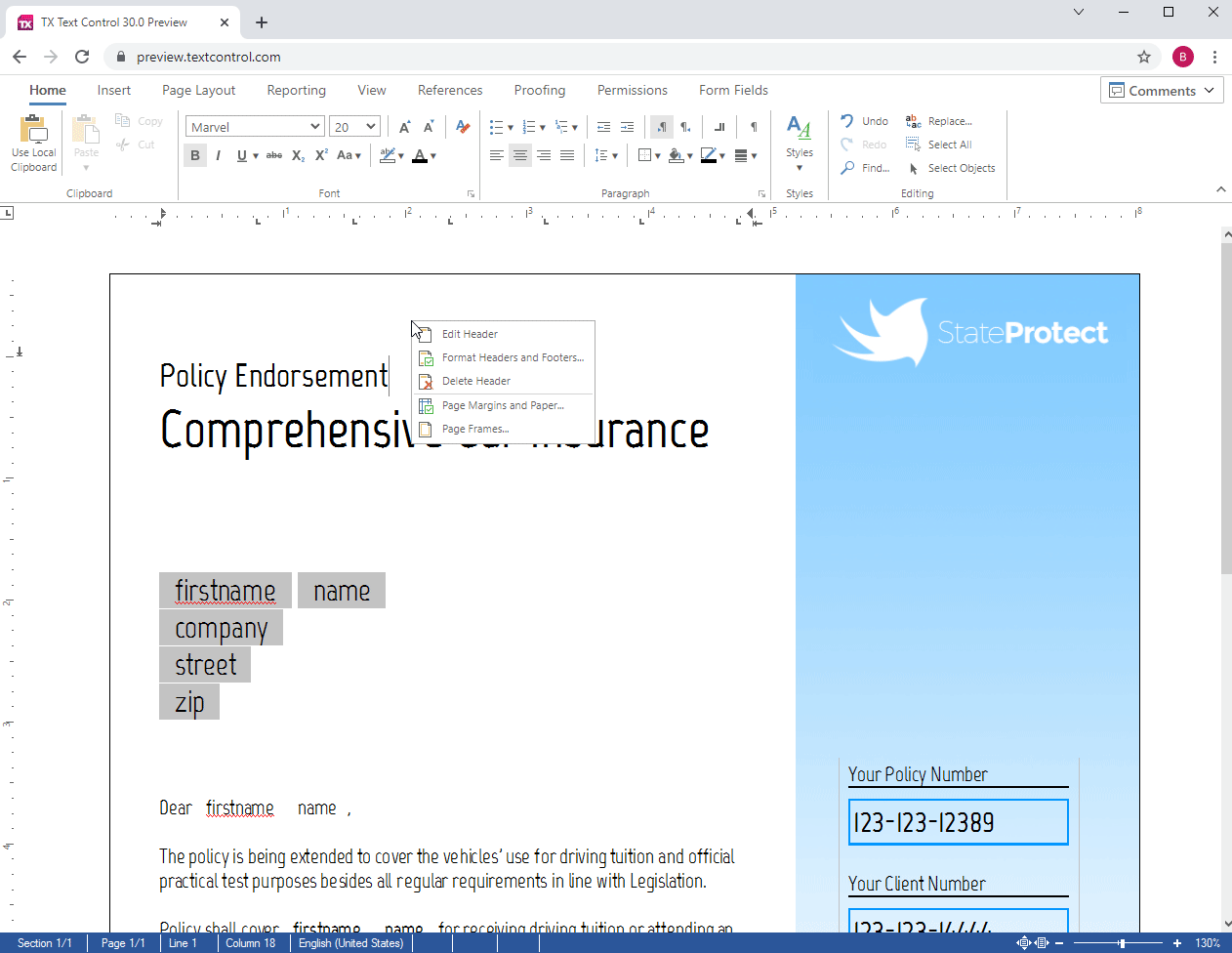Viewport: 1232px width, 953px height.
Task: Click the zoom slider in status bar
Action: pos(1122,943)
